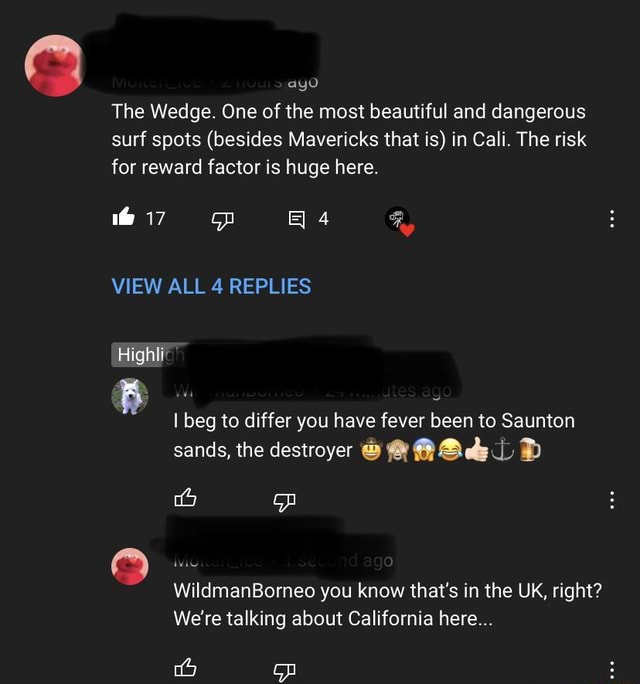Expand VIEW ALL 4 REPLIES

(212, 286)
